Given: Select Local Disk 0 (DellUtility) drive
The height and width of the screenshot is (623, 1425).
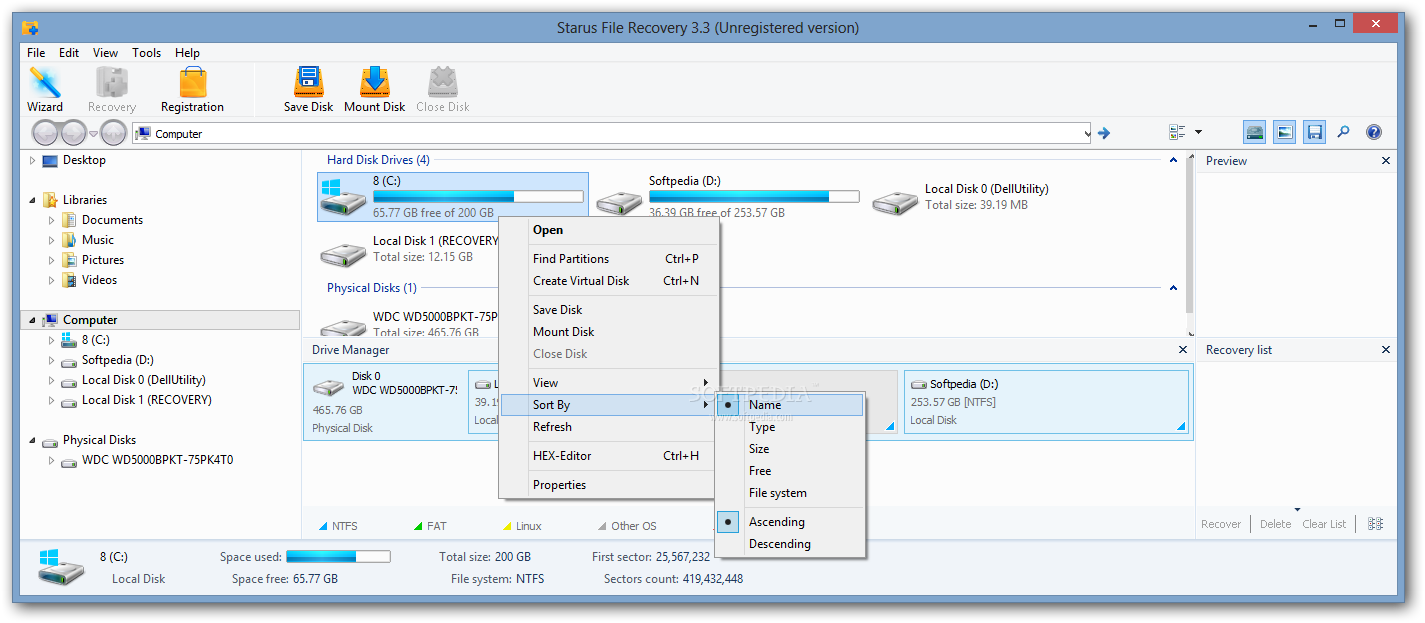Looking at the screenshot, I should [x=963, y=197].
